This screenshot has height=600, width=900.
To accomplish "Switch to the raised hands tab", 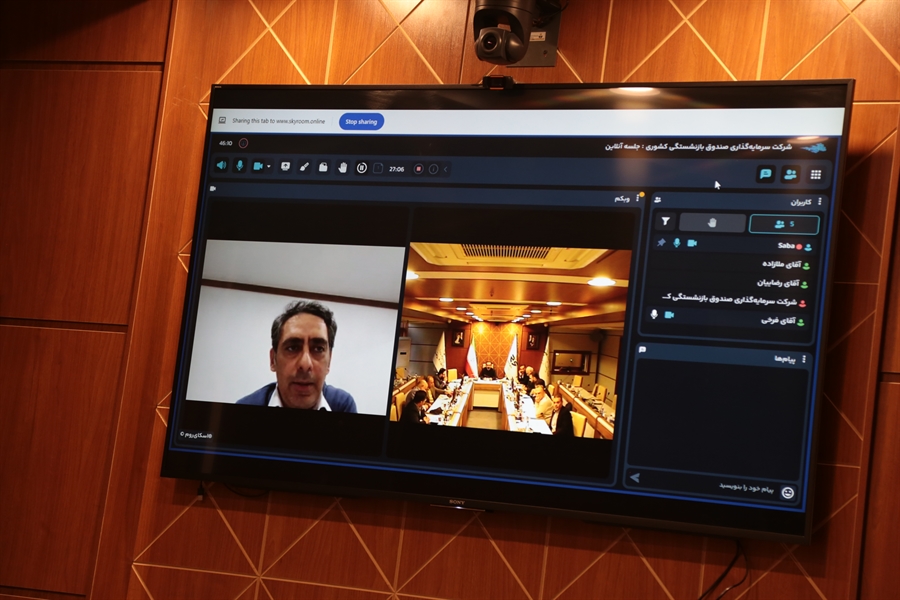I will pyautogui.click(x=712, y=222).
